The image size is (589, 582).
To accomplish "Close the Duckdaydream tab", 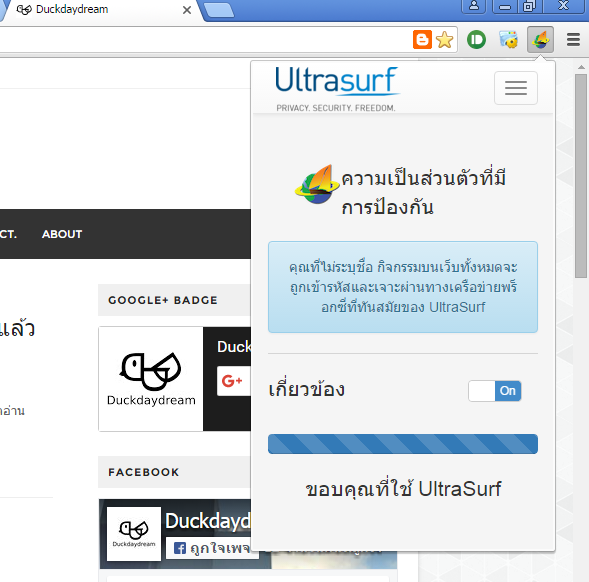I will 187,10.
